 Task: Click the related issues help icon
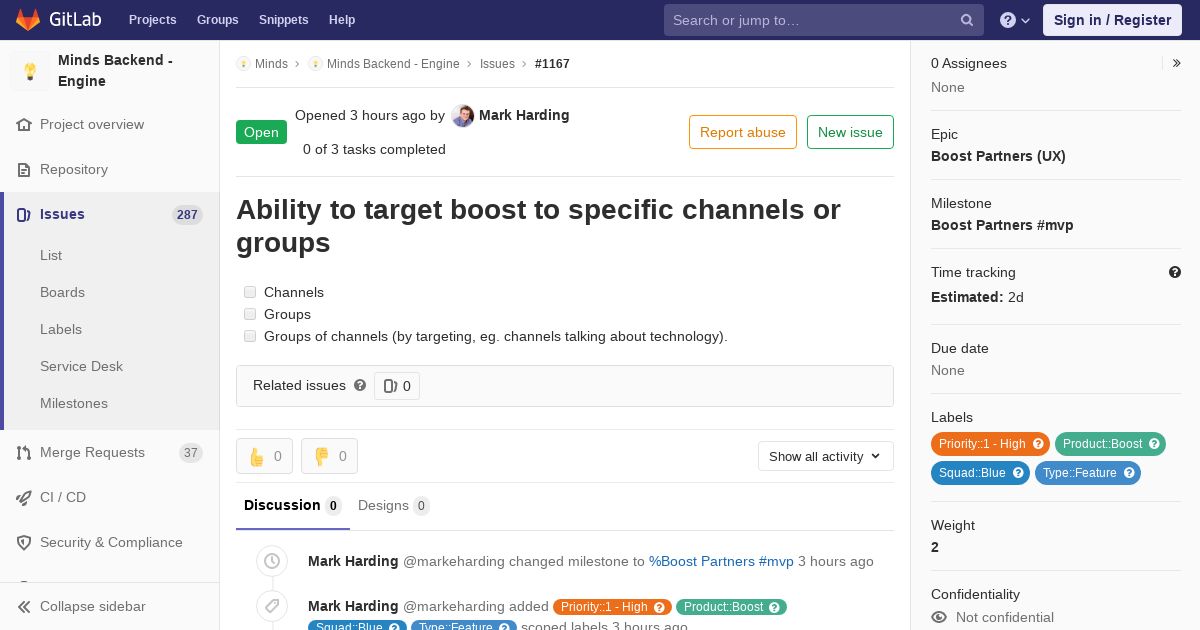pyautogui.click(x=360, y=385)
